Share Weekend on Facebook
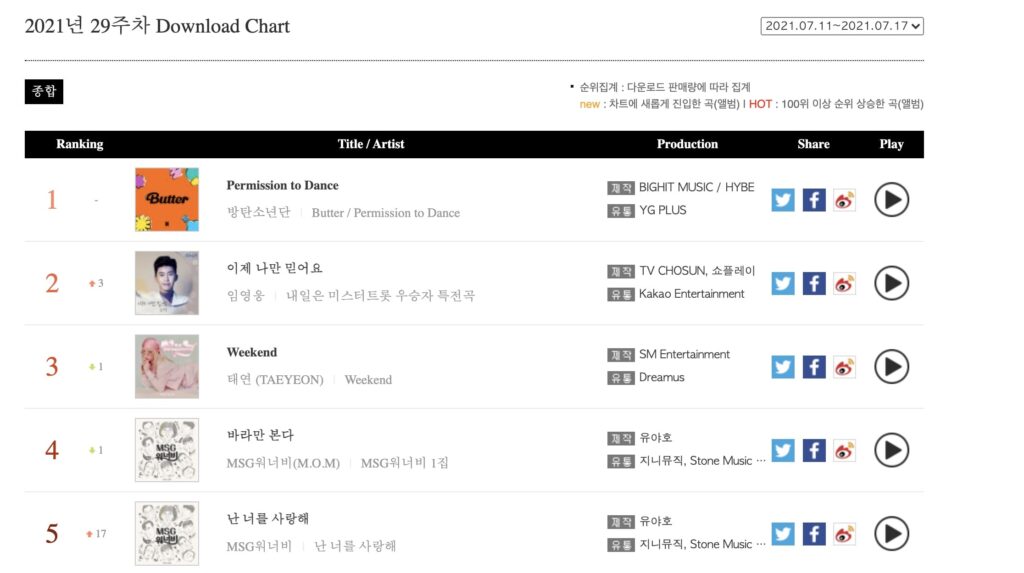Screen dimensions: 1024x573 (814, 367)
